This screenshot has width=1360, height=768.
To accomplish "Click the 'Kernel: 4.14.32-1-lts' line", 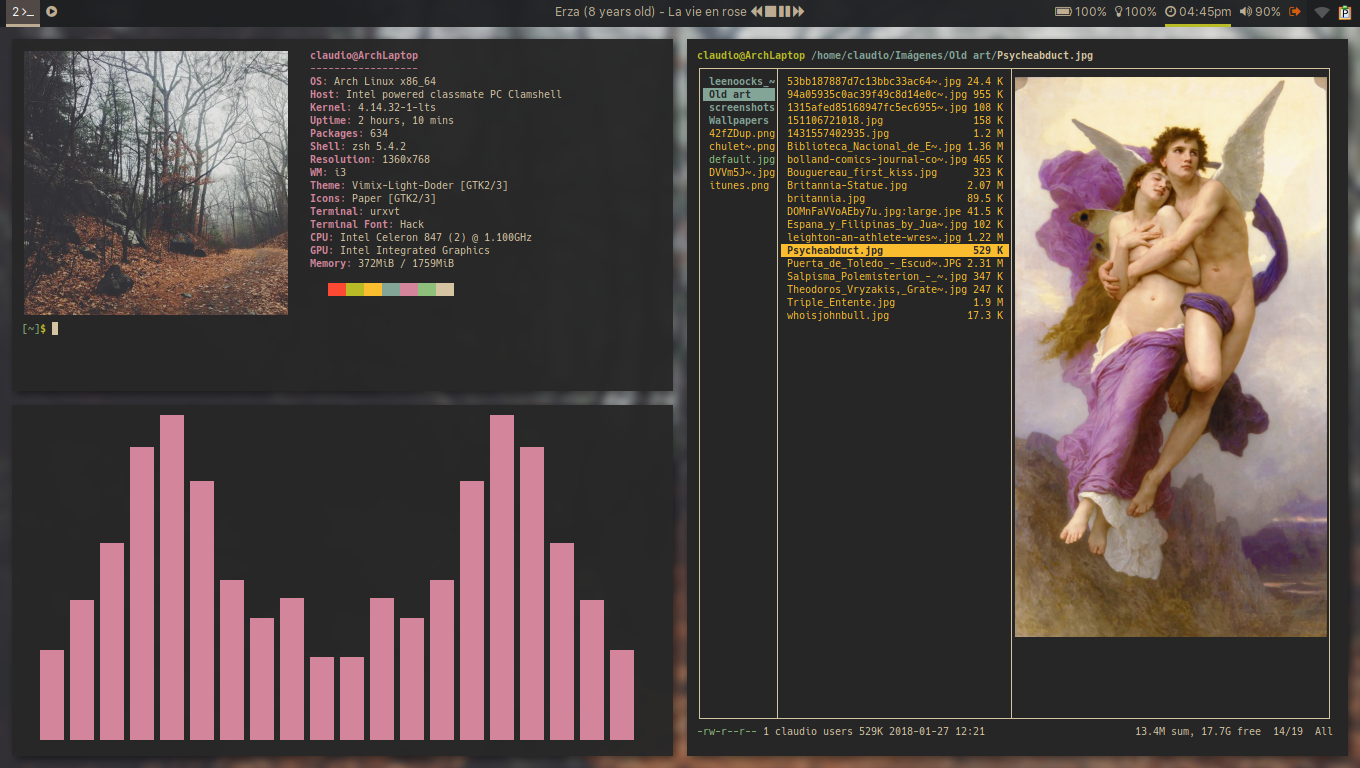I will [373, 107].
